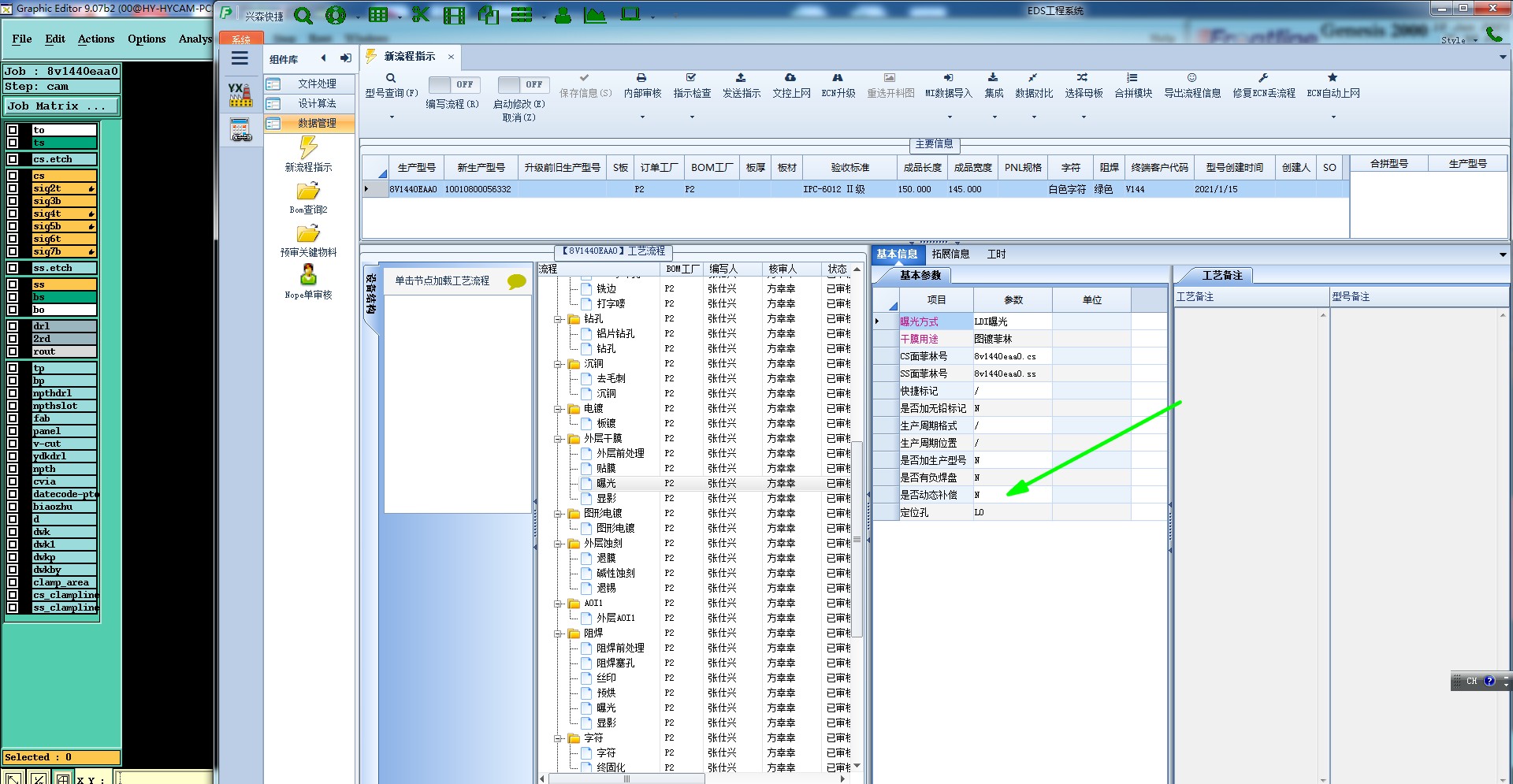
Task: Switch to the 拓展信息 tab
Action: 950,254
